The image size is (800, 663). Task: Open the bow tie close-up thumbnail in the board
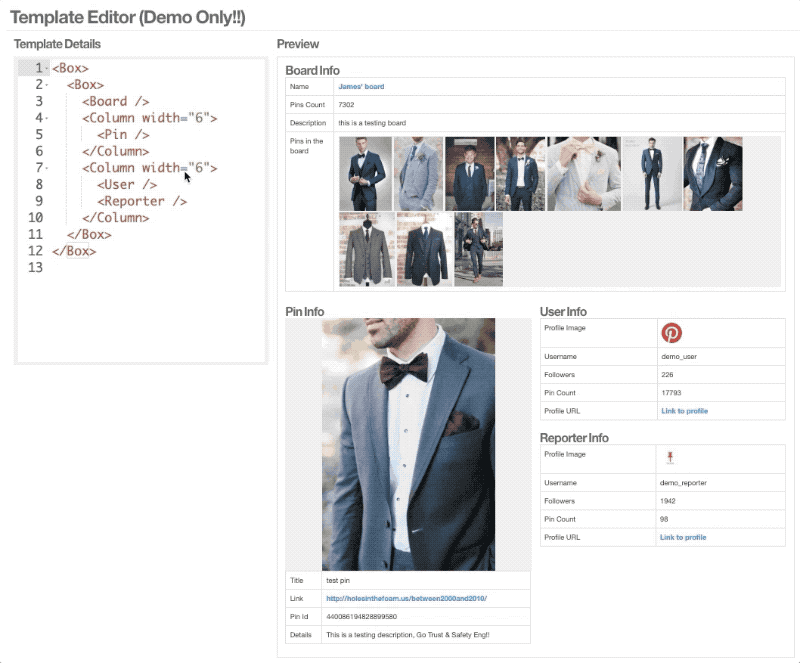(x=584, y=174)
